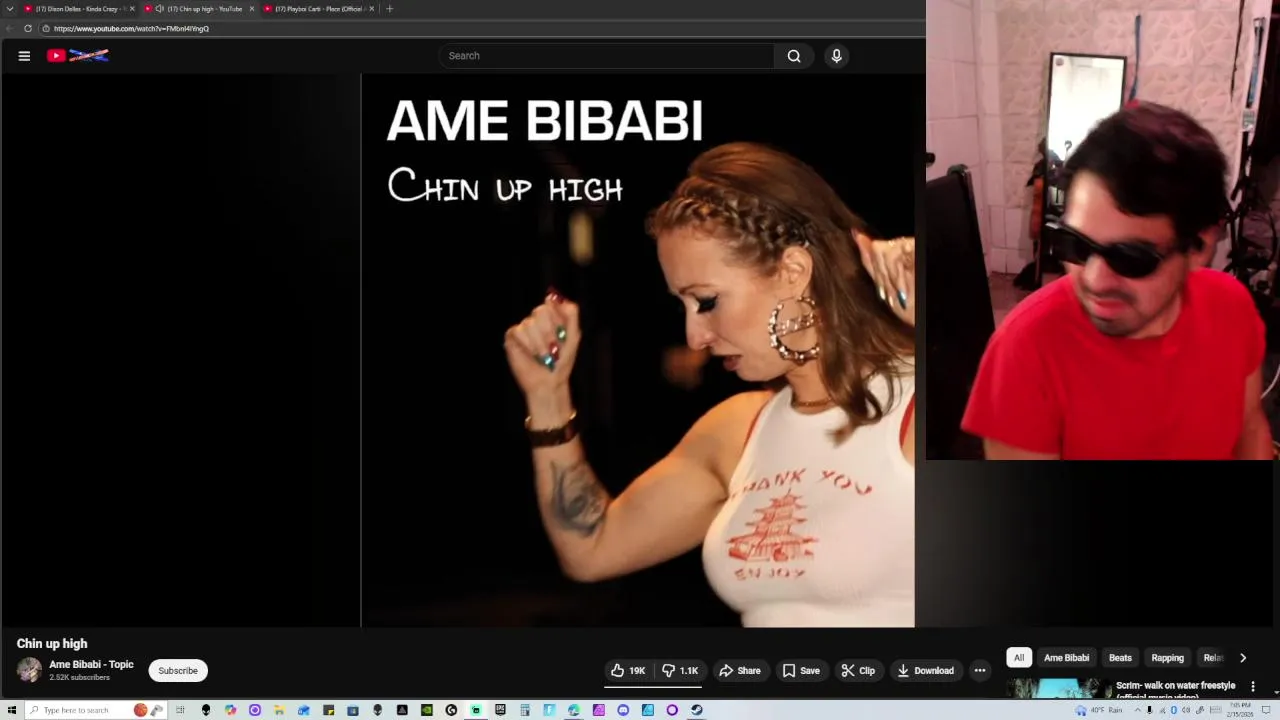The height and width of the screenshot is (720, 1280).
Task: Open the YouTube hamburger guide menu
Action: click(x=24, y=56)
